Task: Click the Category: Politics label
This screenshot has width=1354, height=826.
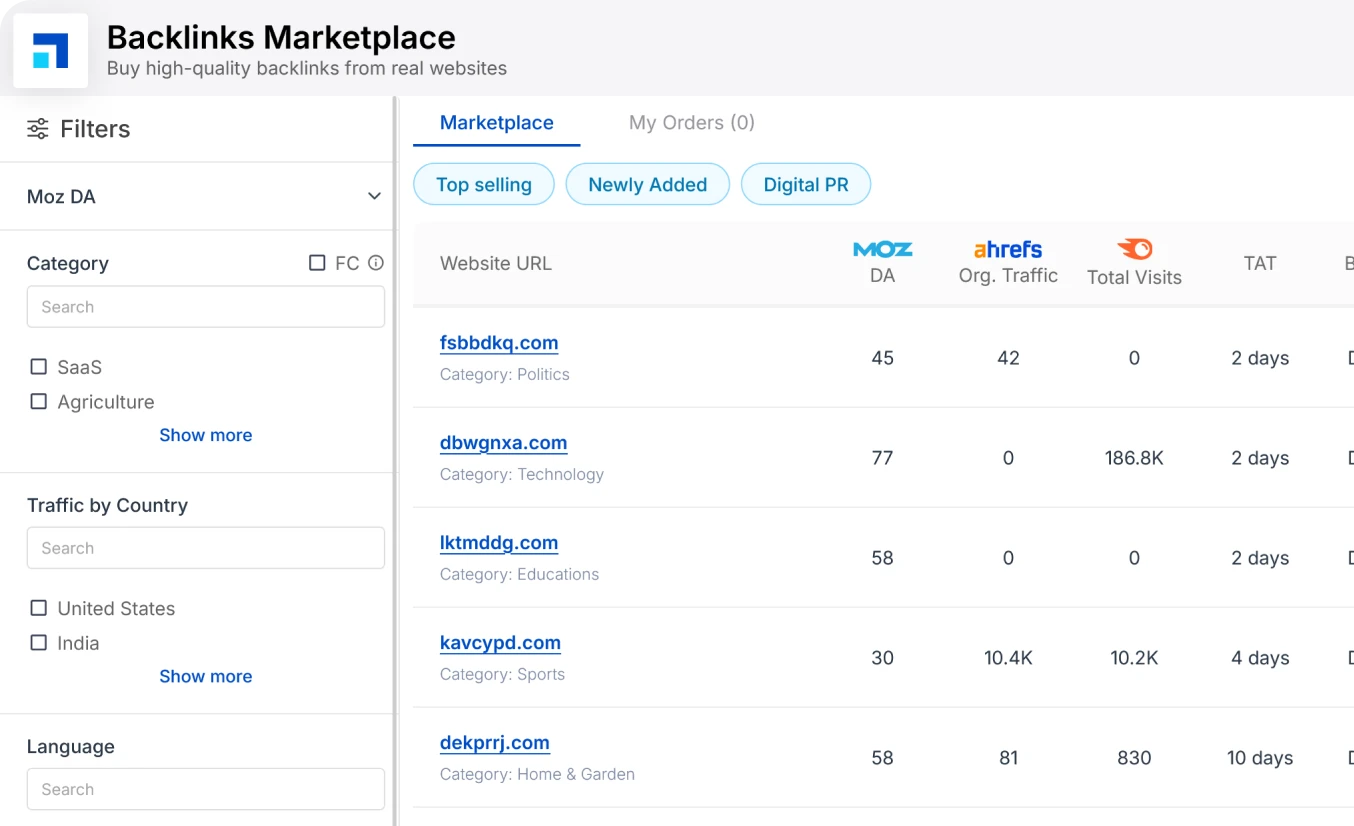Action: tap(505, 374)
